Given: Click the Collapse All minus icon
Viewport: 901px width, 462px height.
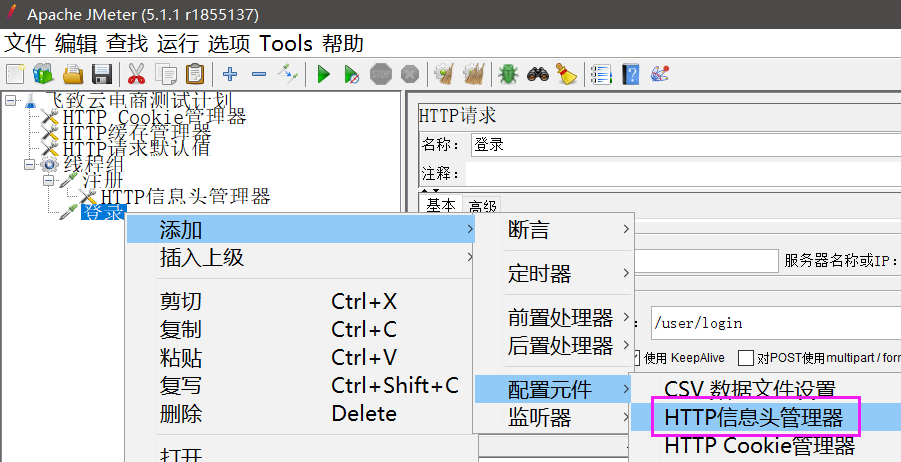Looking at the screenshot, I should 259,74.
